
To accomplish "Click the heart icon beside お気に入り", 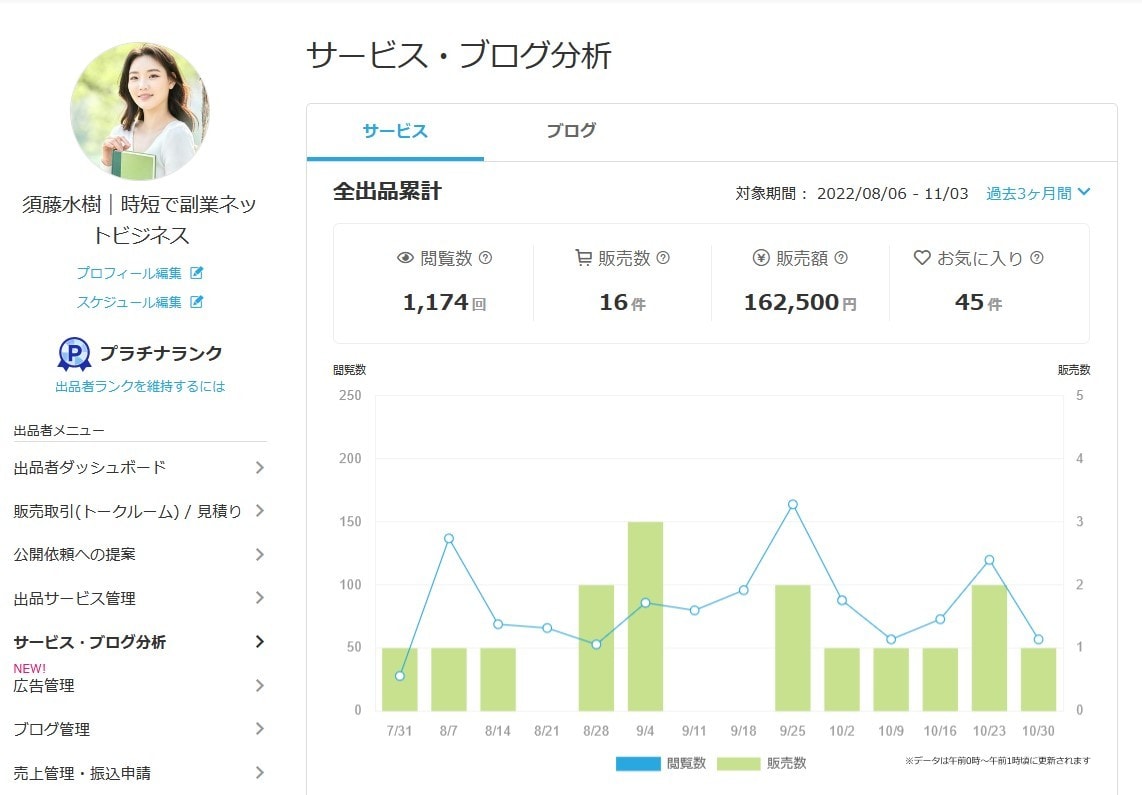I will [x=922, y=258].
